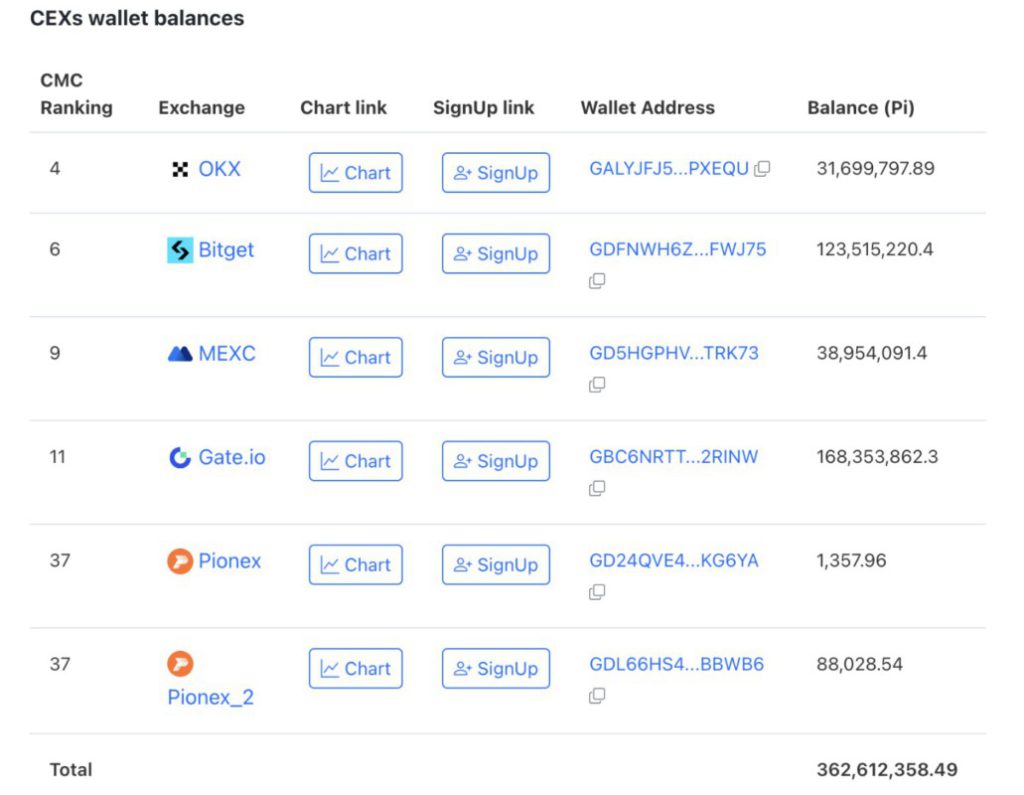Copy the MEXC wallet address GD5HGPHV...TRK73
Screen dimensions: 1024x795
[x=597, y=385]
